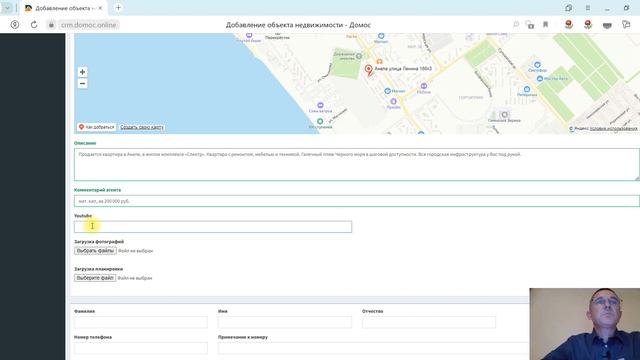Click the crm.domoc.online address field
This screenshot has height=360, width=640.
tap(89, 25)
